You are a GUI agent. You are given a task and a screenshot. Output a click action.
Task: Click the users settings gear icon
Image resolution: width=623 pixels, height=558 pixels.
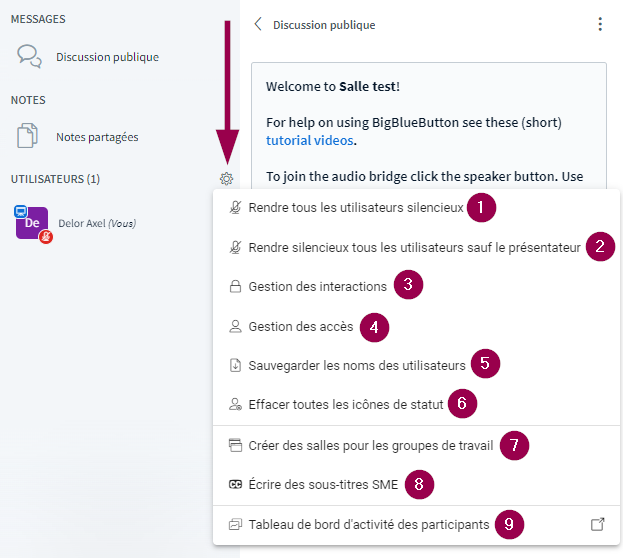[227, 179]
